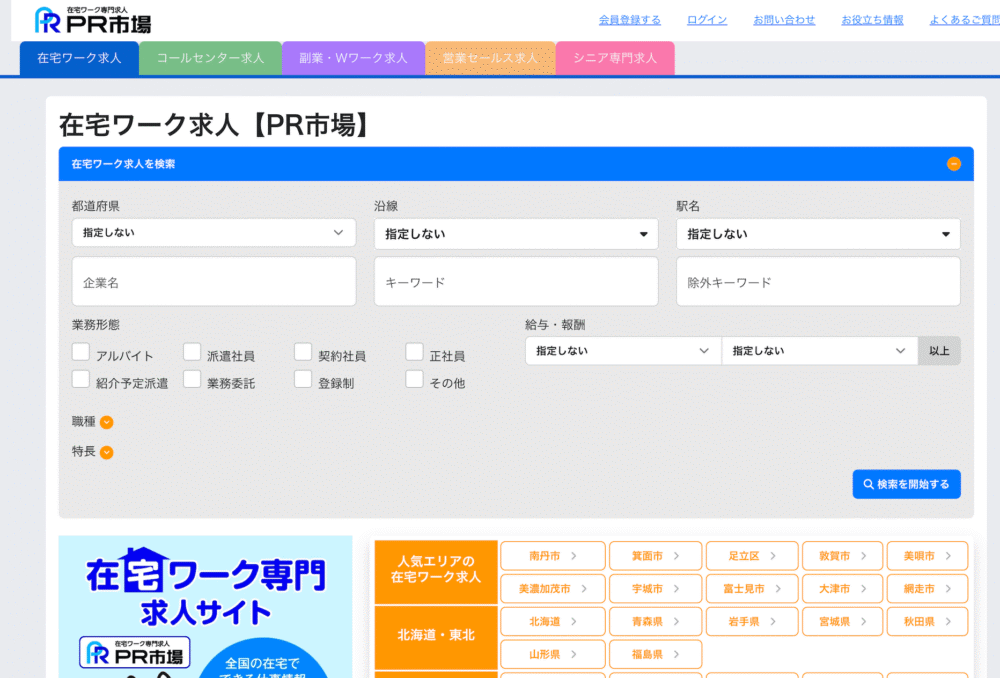
Task: Select the 青森県 prefecture button
Action: [656, 622]
